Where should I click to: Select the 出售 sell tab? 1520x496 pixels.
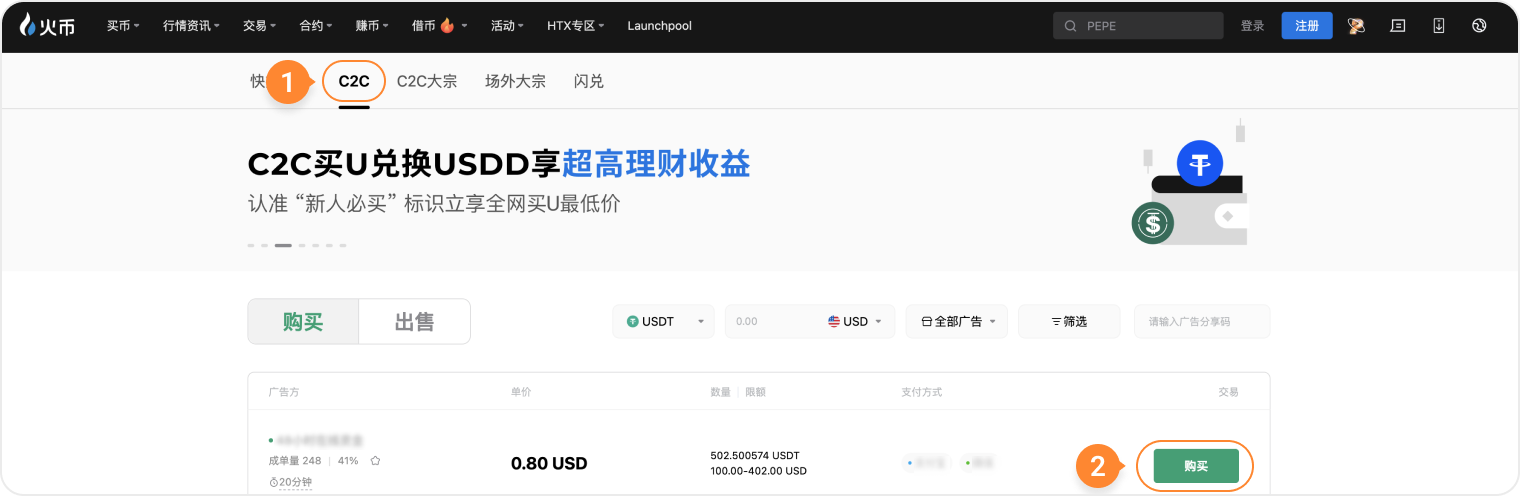pos(414,321)
